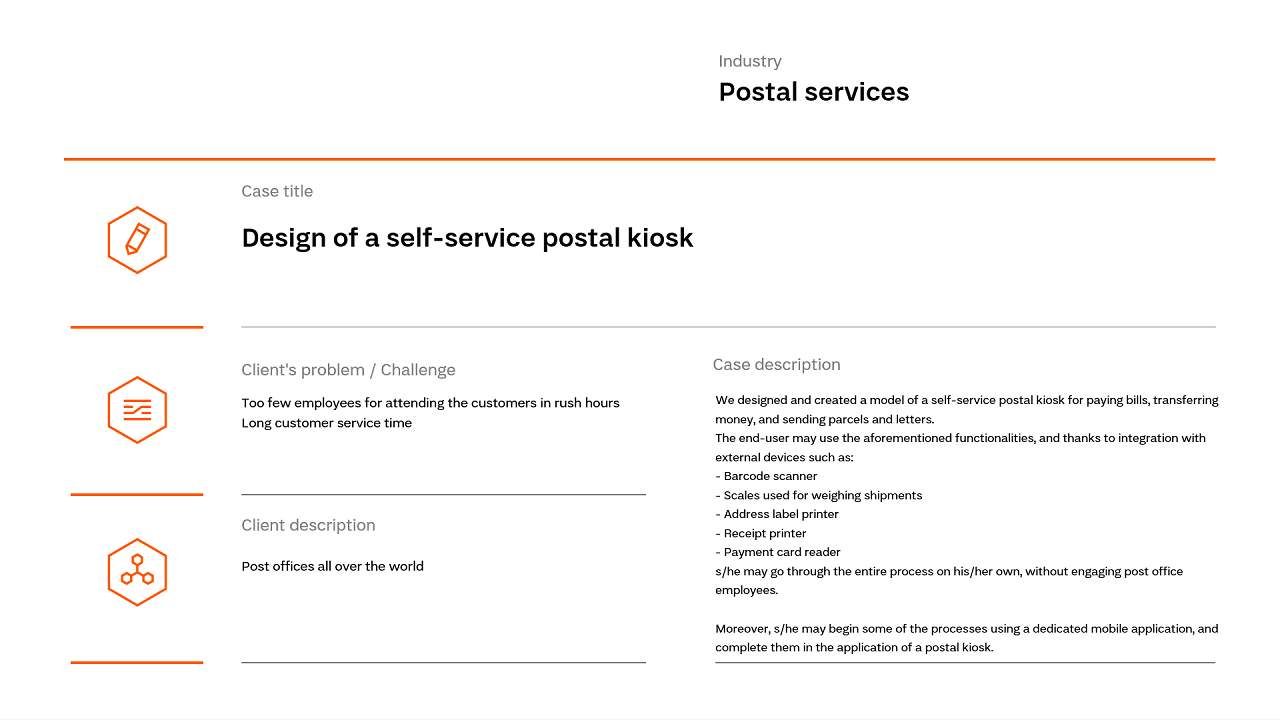Click the pencil hexagon icon
Screen dimensions: 1280x720
click(x=137, y=240)
